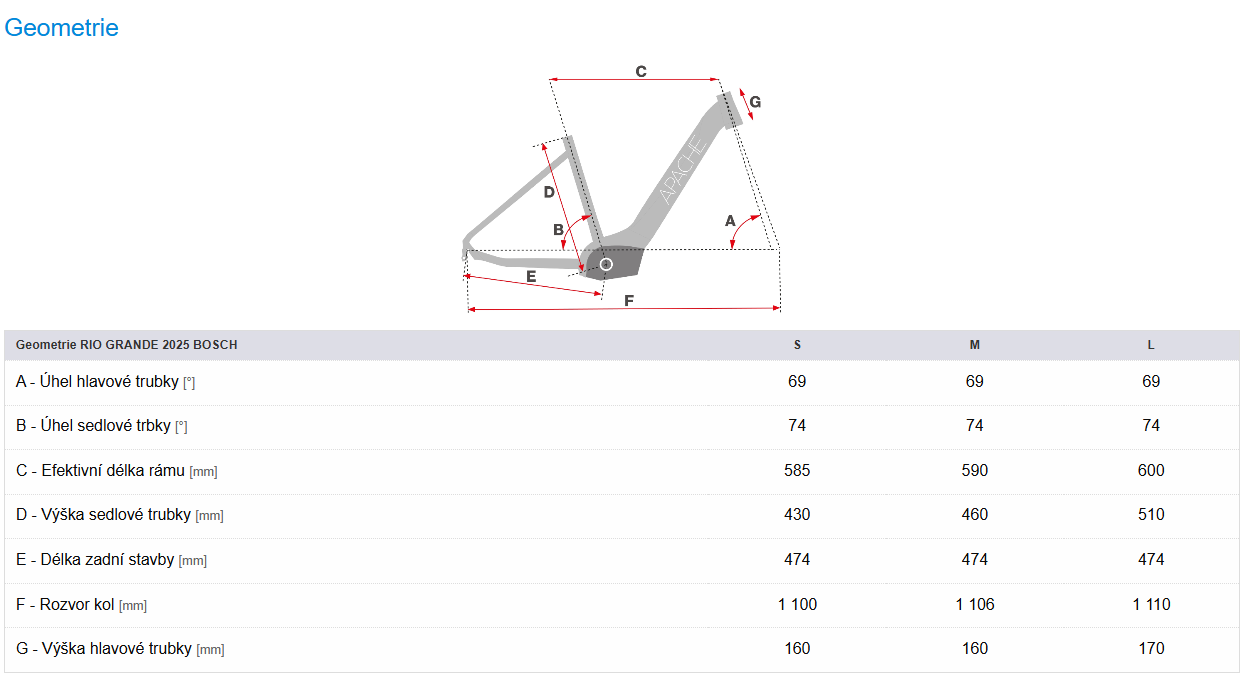Viewport: 1243px width, 685px height.
Task: Click row C - Efektivní délka rámu
Action: pyautogui.click(x=622, y=471)
